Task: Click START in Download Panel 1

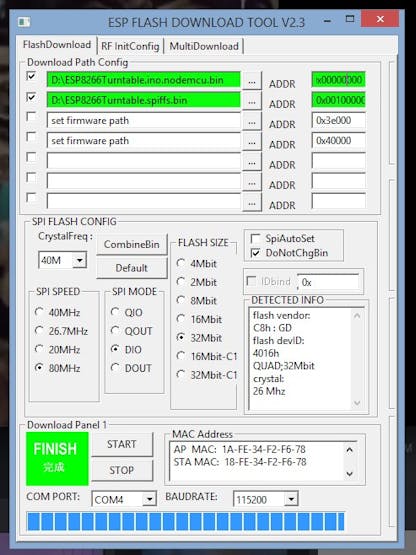Action: [x=122, y=444]
